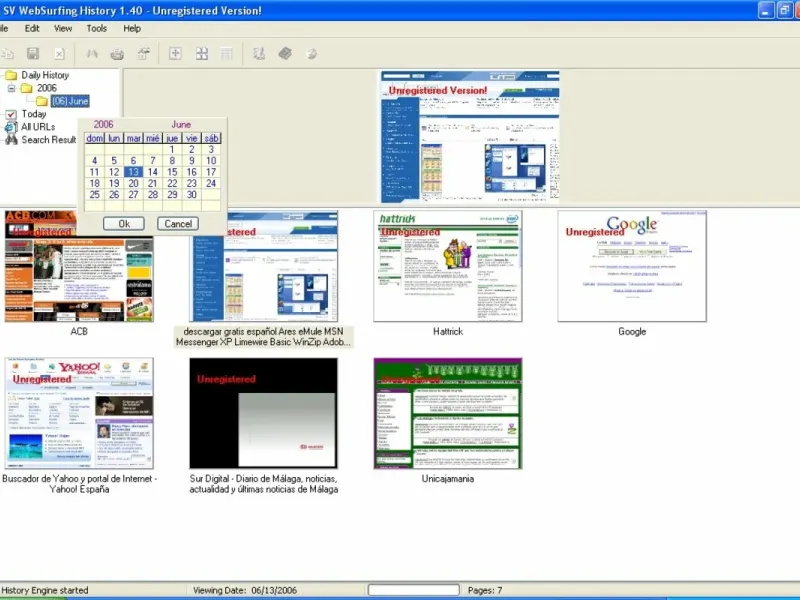Click the toolbar icon right of list view
This screenshot has width=800, height=600.
click(259, 54)
